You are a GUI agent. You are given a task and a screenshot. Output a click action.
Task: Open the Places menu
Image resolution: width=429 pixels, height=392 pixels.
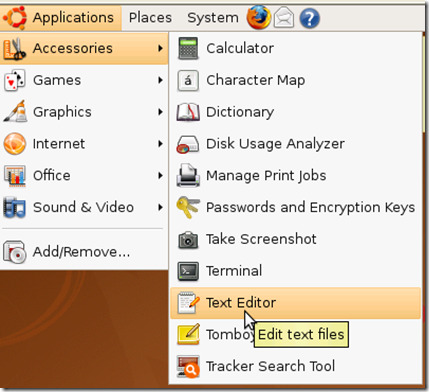(150, 18)
